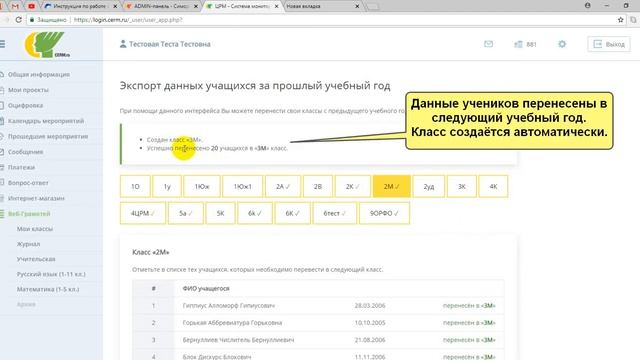The image size is (640, 360).
Task: Click birth date 10.10.2005
Action: click(370, 322)
